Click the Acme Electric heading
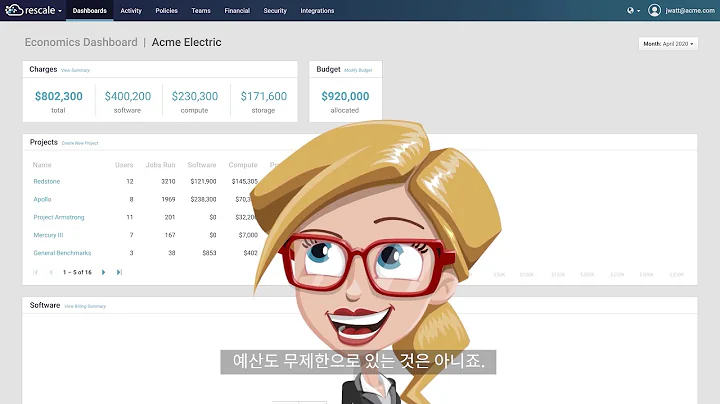The image size is (720, 404). coord(186,42)
